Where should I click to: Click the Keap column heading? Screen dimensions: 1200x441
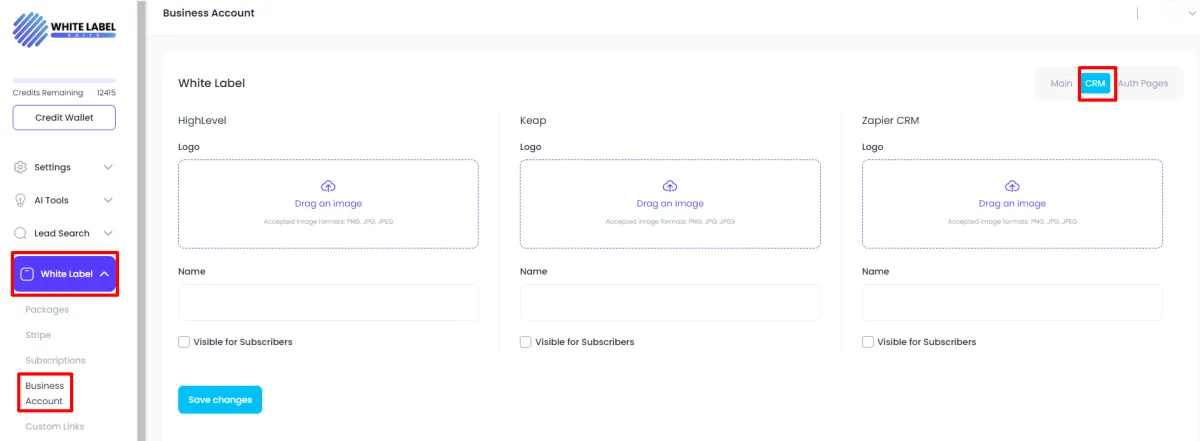(533, 121)
